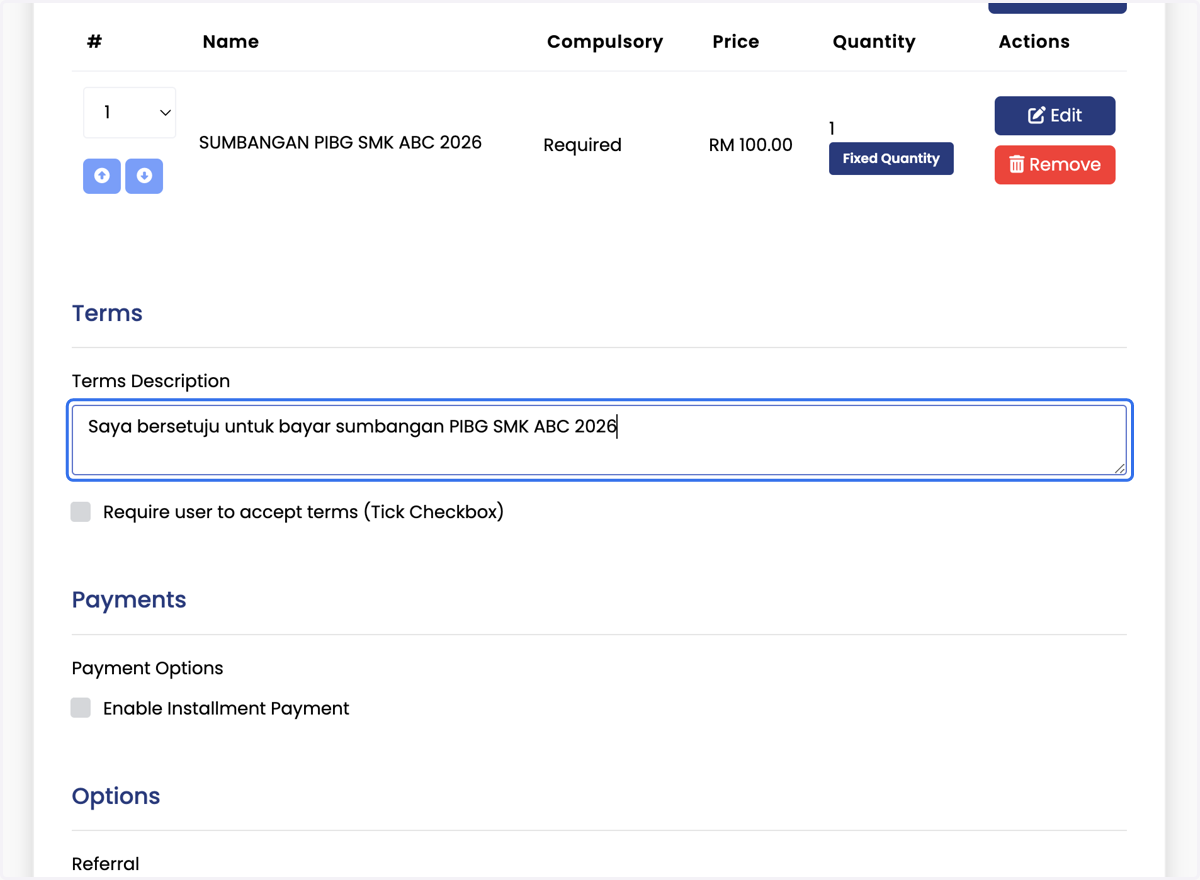Viewport: 1200px width, 880px height.
Task: Enable the Installment Payment checkbox
Action: [81, 708]
